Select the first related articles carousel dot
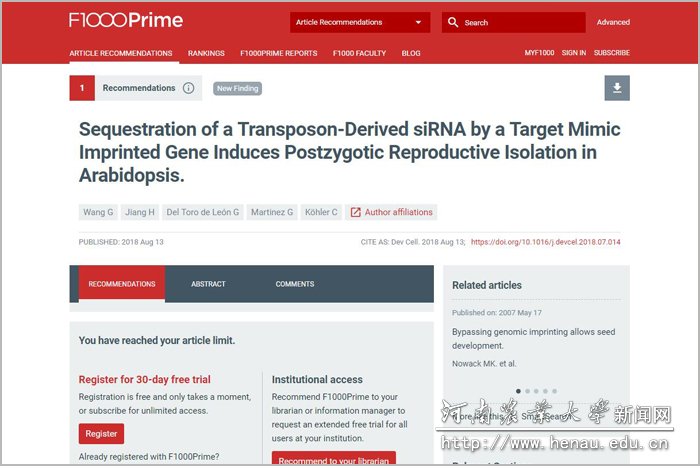Image resolution: width=700 pixels, height=466 pixels. [x=518, y=391]
